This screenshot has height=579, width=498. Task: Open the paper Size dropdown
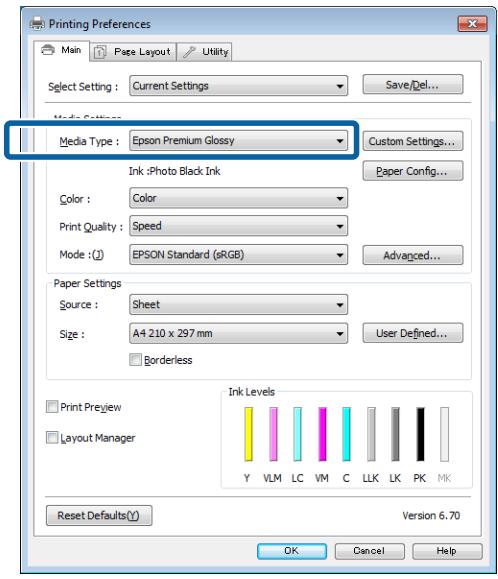click(238, 333)
